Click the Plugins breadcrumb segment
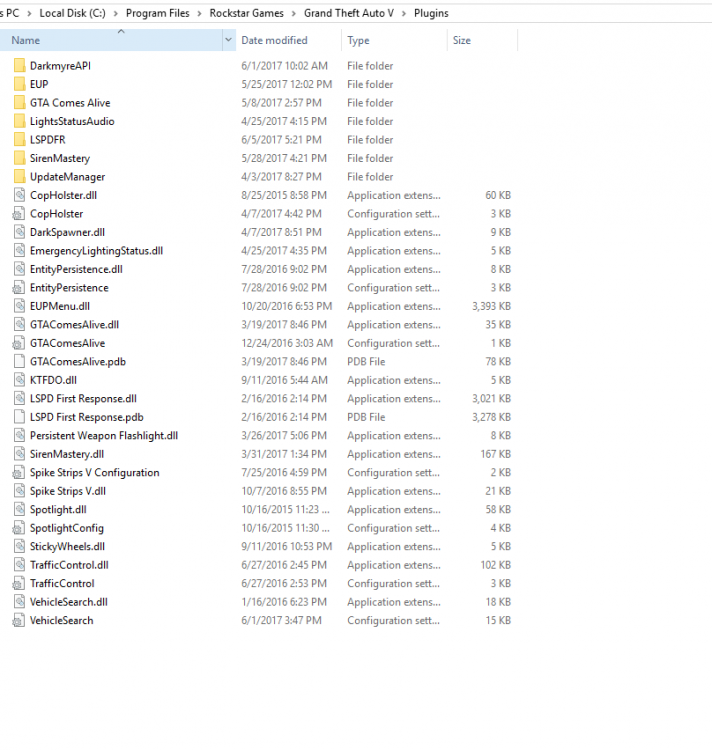Viewport: 712px width, 750px height. [x=431, y=13]
